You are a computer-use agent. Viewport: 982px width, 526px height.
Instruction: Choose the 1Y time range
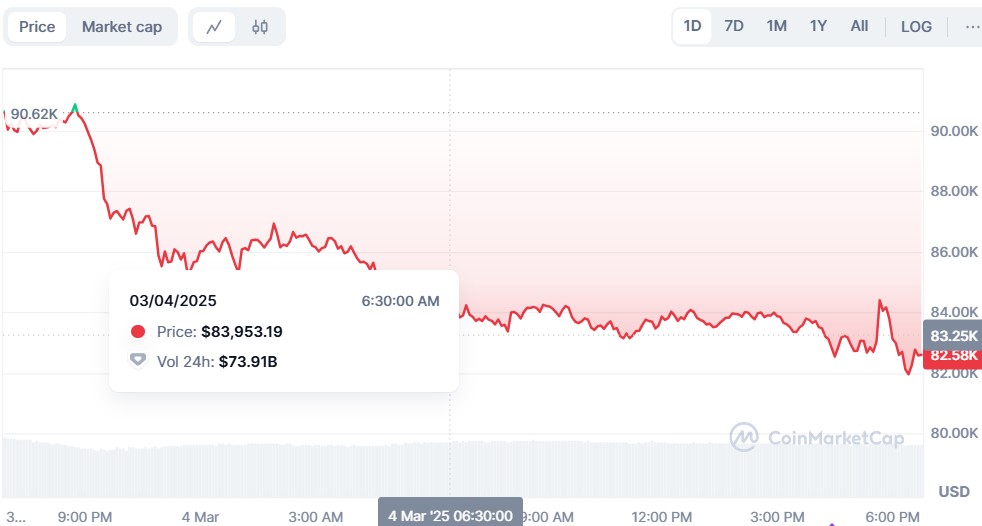[x=818, y=26]
